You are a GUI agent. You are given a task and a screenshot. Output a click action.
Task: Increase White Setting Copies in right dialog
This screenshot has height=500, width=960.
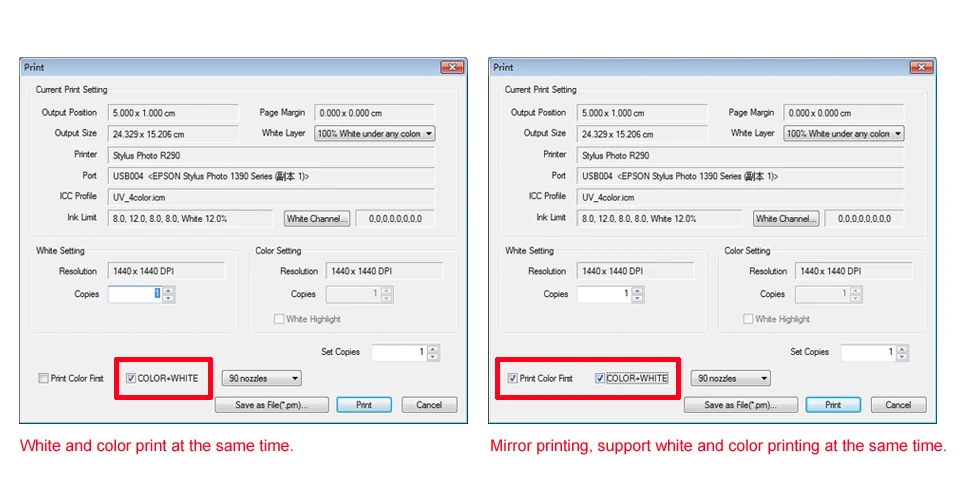pyautogui.click(x=637, y=290)
